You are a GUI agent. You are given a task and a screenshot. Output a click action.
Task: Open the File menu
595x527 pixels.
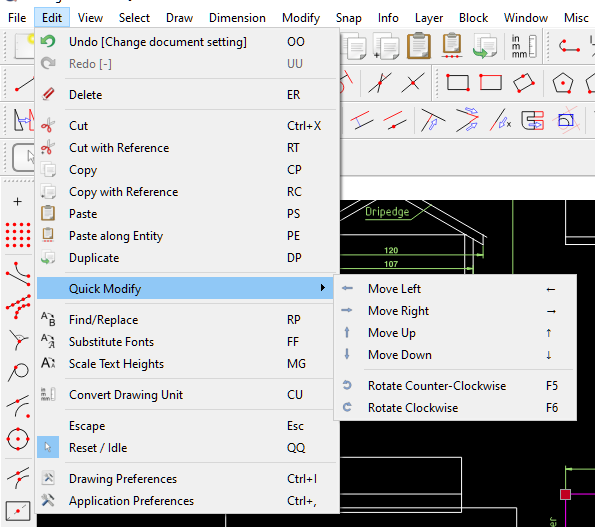[x=17, y=18]
